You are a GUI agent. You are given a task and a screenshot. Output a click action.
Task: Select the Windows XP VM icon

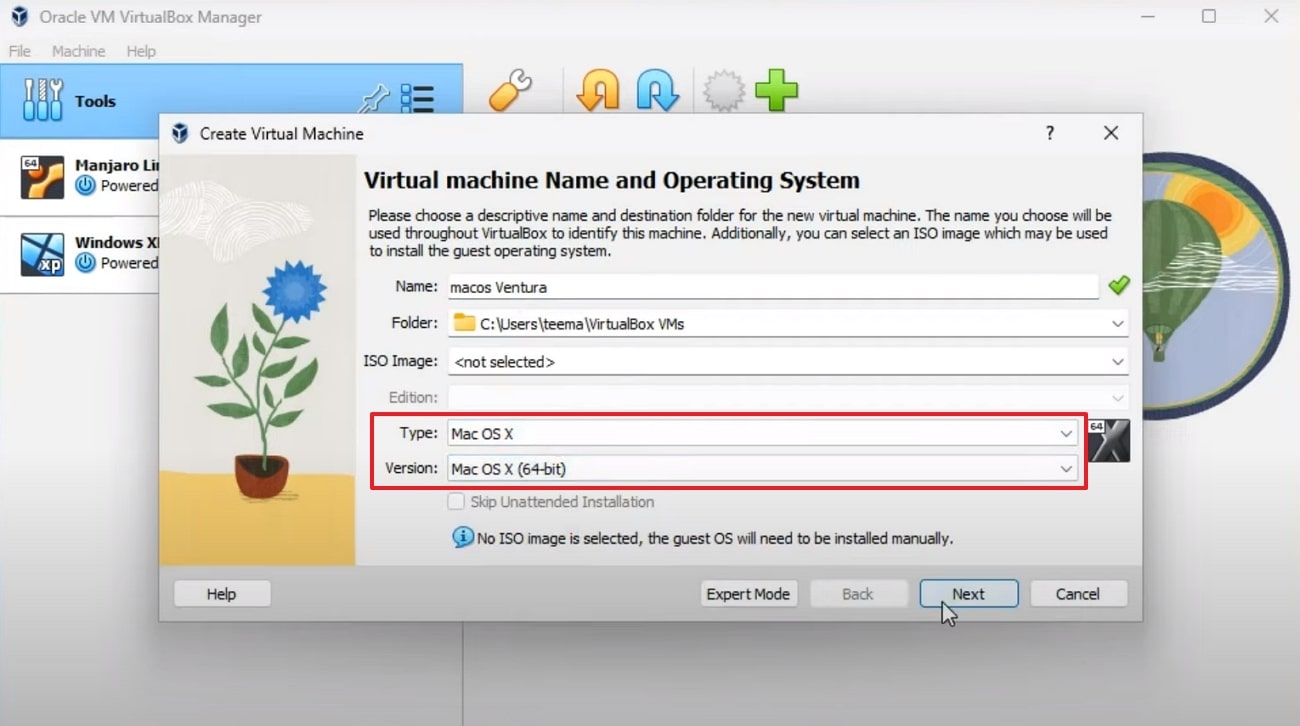[42, 253]
